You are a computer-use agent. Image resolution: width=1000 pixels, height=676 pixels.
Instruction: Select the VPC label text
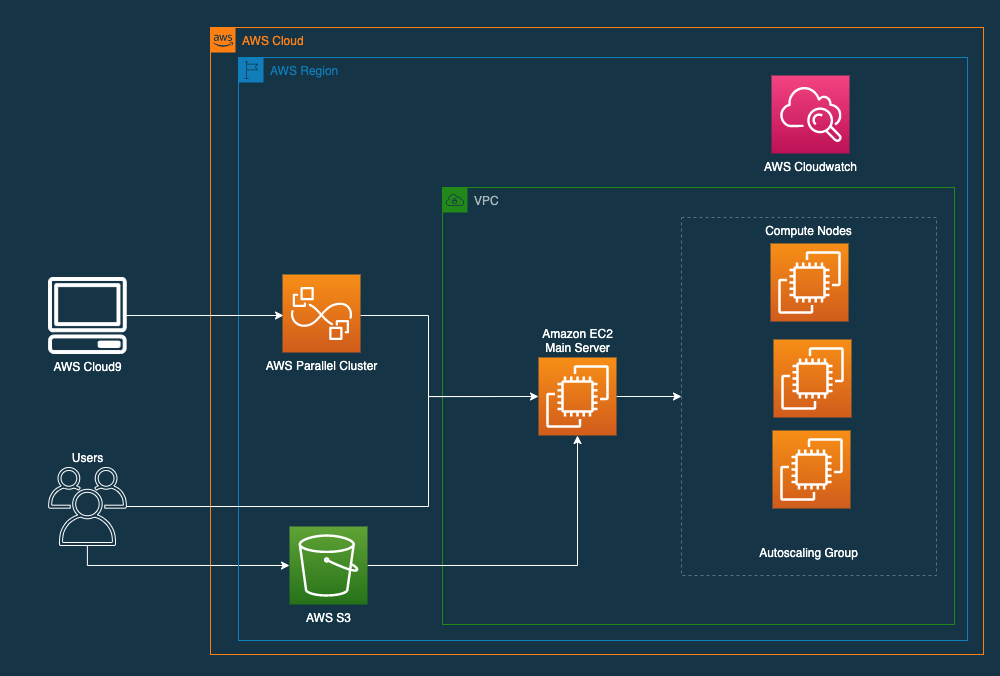pos(486,200)
